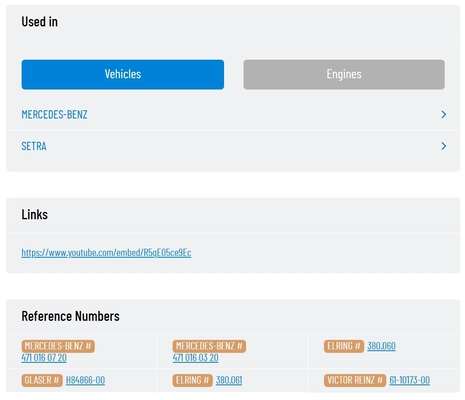This screenshot has width=465, height=400.
Task: Expand the MERCEDES-BENZ chevron arrow
Action: (x=444, y=114)
